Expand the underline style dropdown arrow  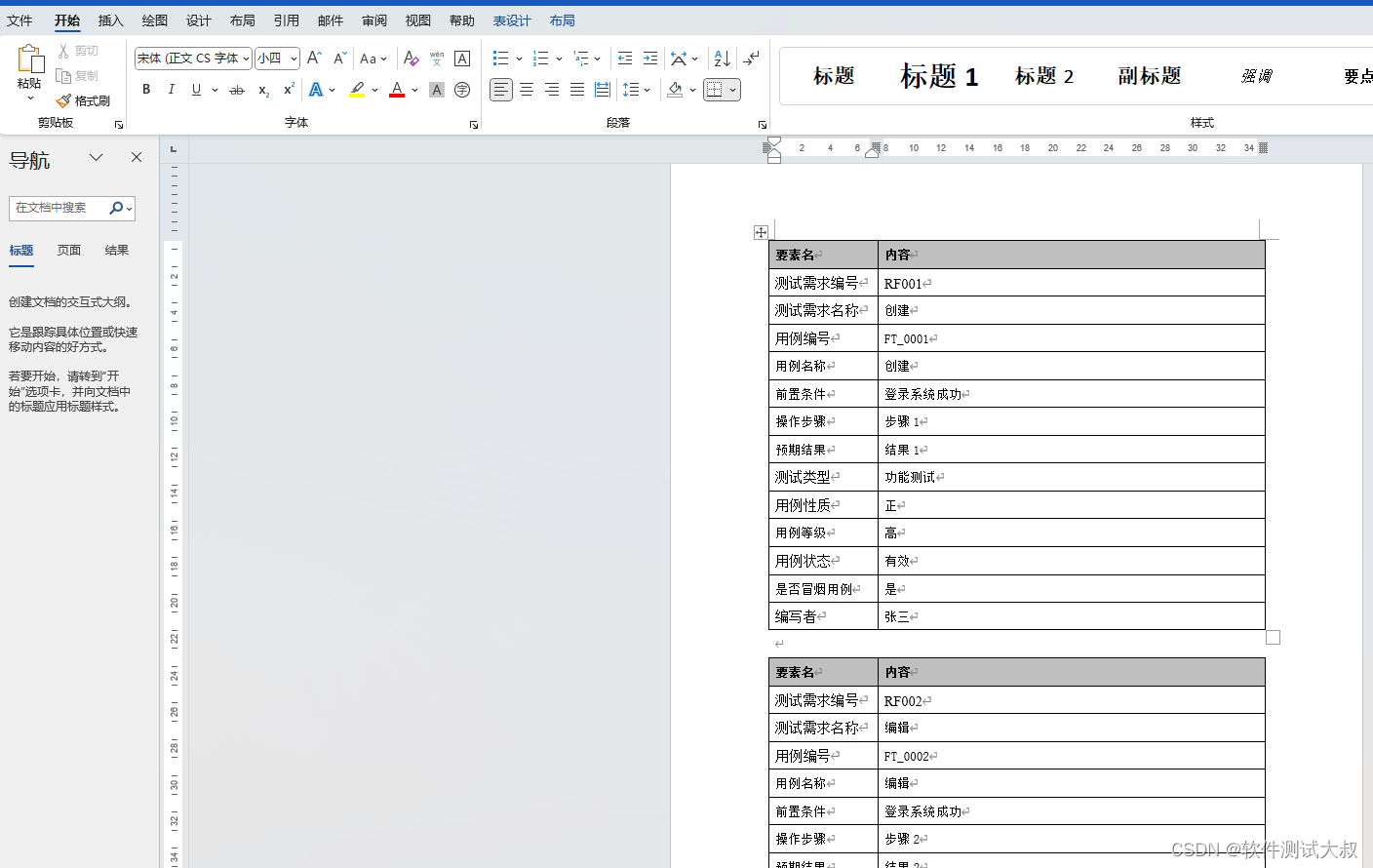[215, 90]
